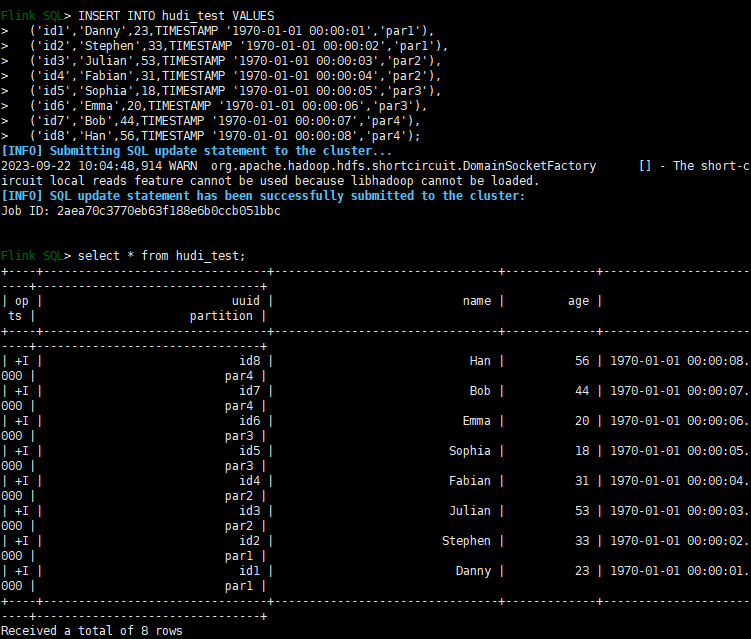Click '[INFO] Submitting SQL update statement' line
This screenshot has height=639, width=751.
pos(196,151)
